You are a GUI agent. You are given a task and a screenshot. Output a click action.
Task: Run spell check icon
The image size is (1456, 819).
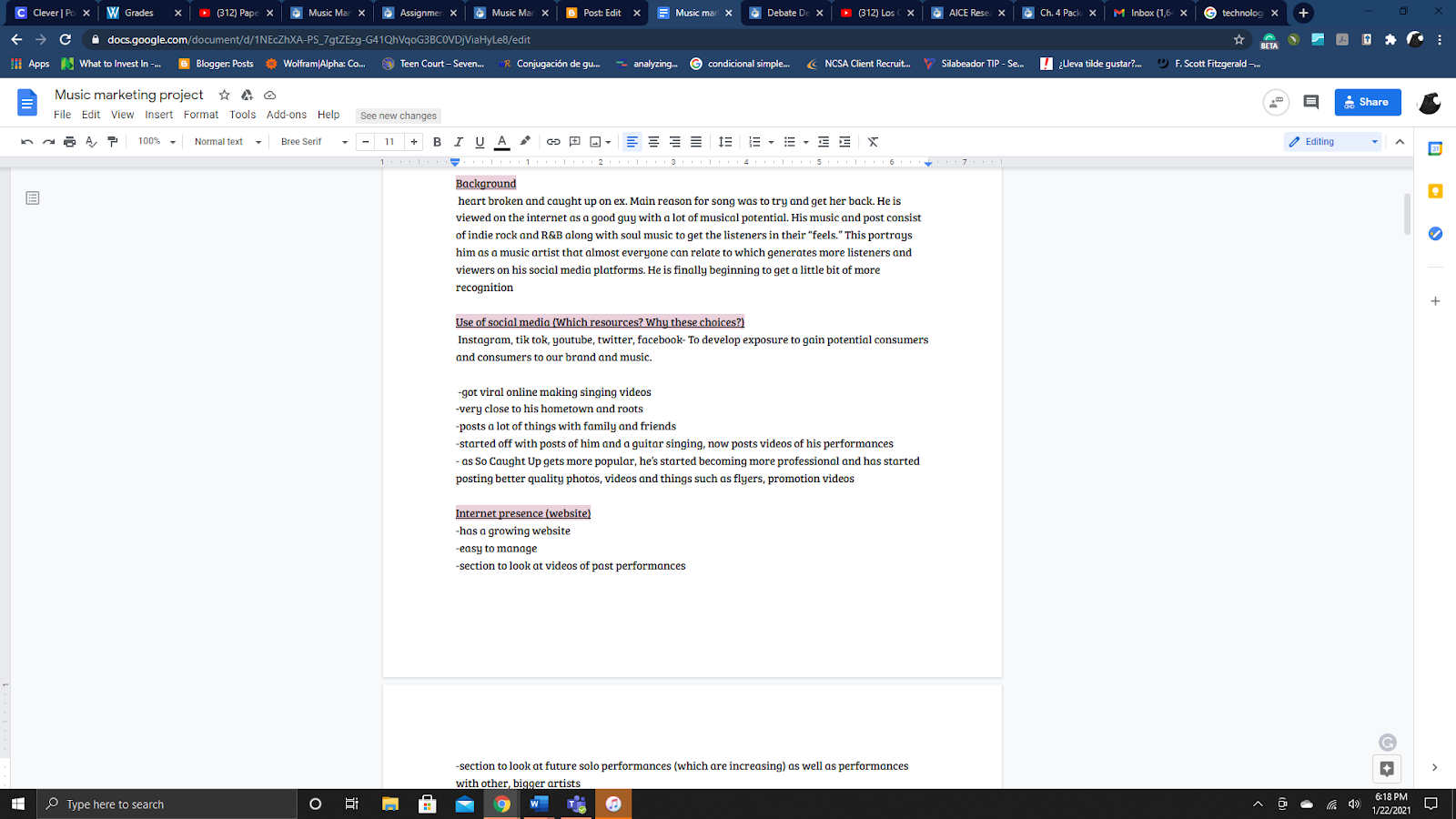coord(91,142)
